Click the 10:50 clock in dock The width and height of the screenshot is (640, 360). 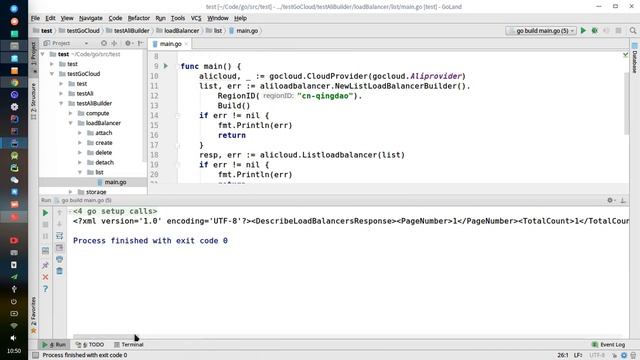pyautogui.click(x=13, y=351)
